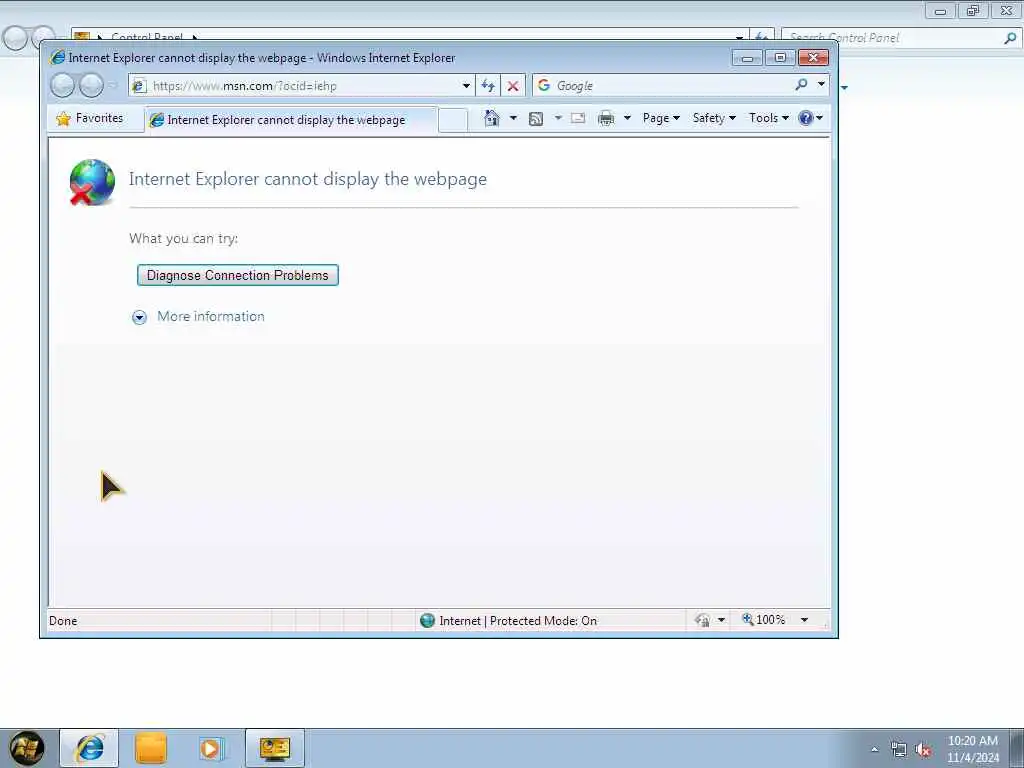Click the zoom magnifier icon in status bar
This screenshot has height=768, width=1024.
pos(748,619)
